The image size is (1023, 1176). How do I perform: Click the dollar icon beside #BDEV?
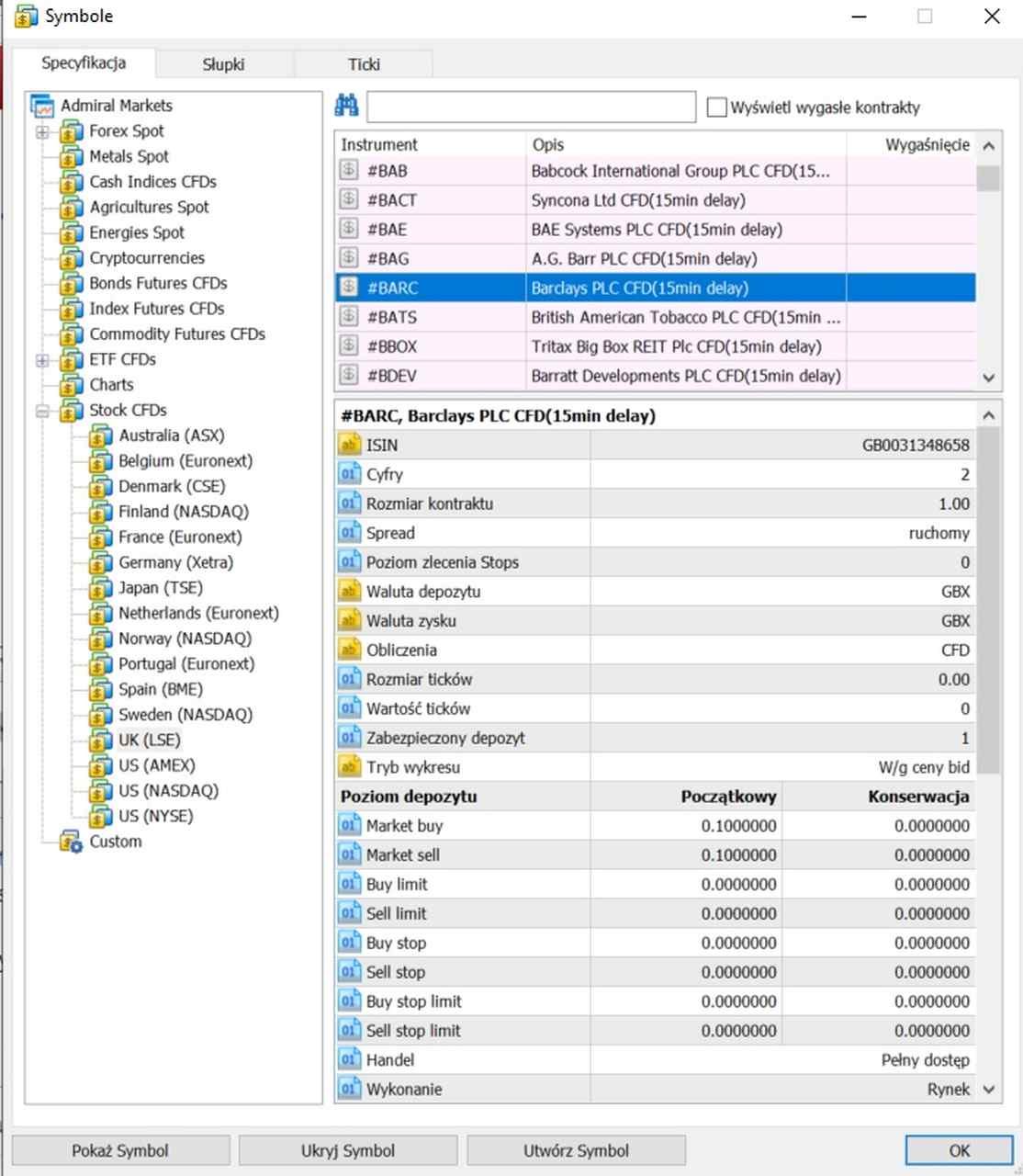[x=348, y=375]
